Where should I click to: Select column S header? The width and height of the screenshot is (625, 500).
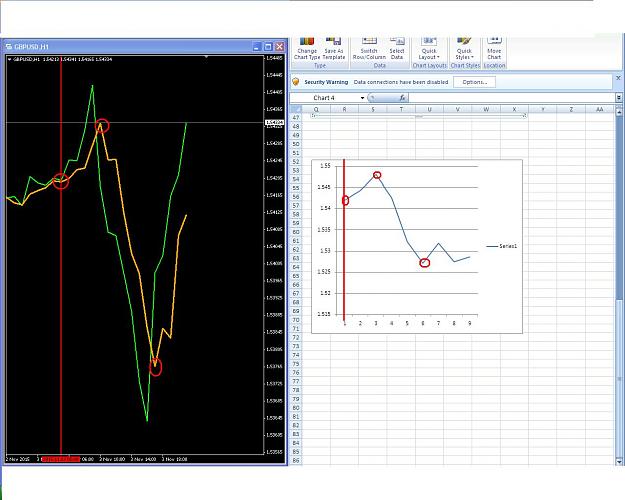pyautogui.click(x=373, y=109)
